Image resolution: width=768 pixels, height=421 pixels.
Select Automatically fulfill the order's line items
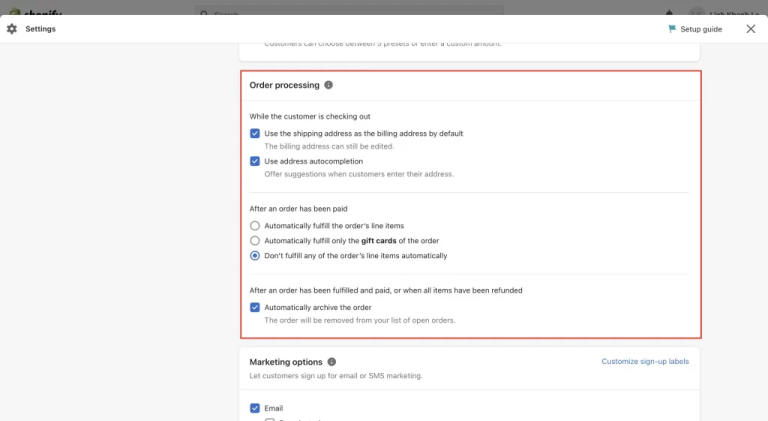pos(255,226)
